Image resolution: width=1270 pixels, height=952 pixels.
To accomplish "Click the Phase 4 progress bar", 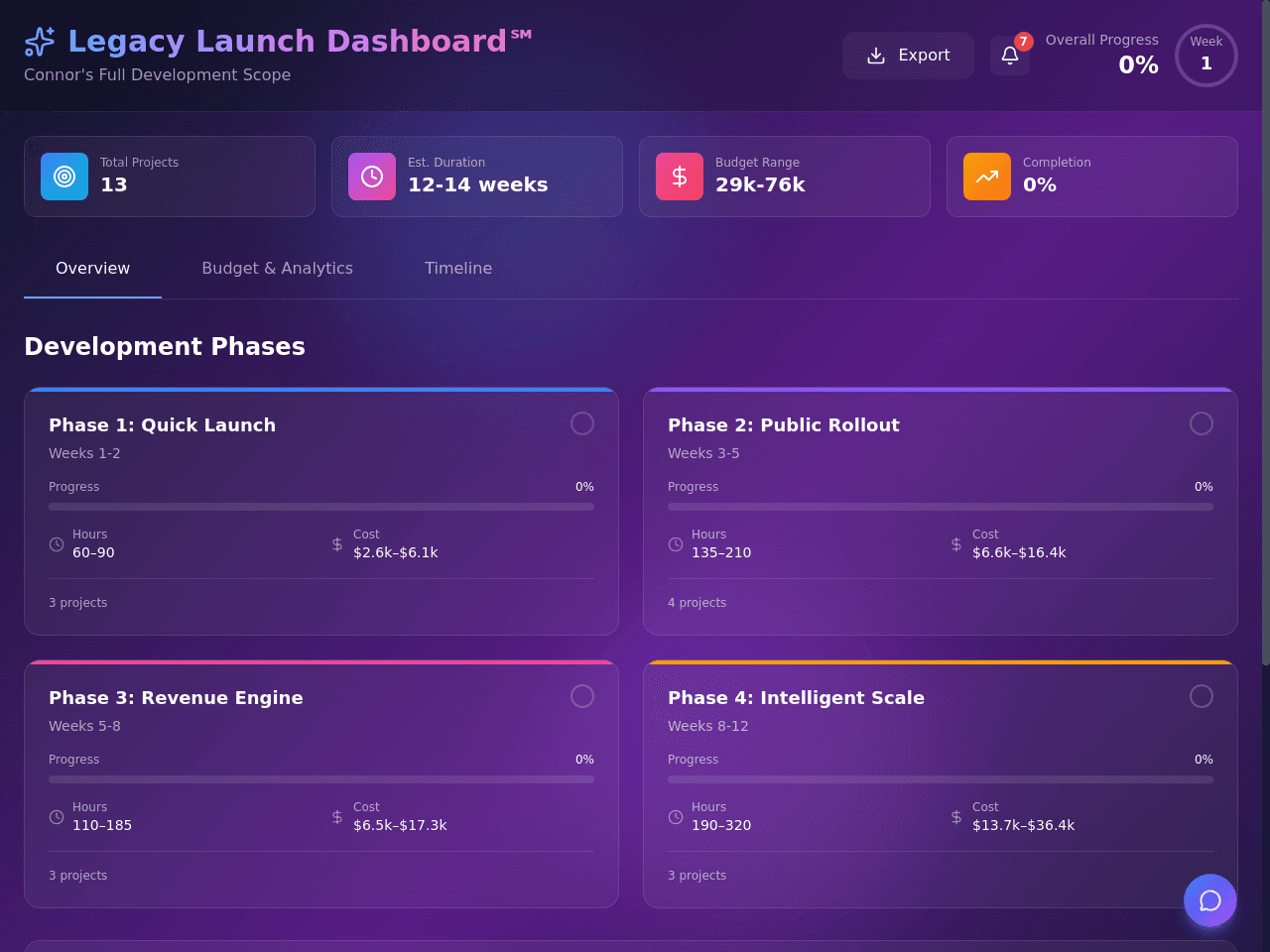I will click(x=941, y=779).
